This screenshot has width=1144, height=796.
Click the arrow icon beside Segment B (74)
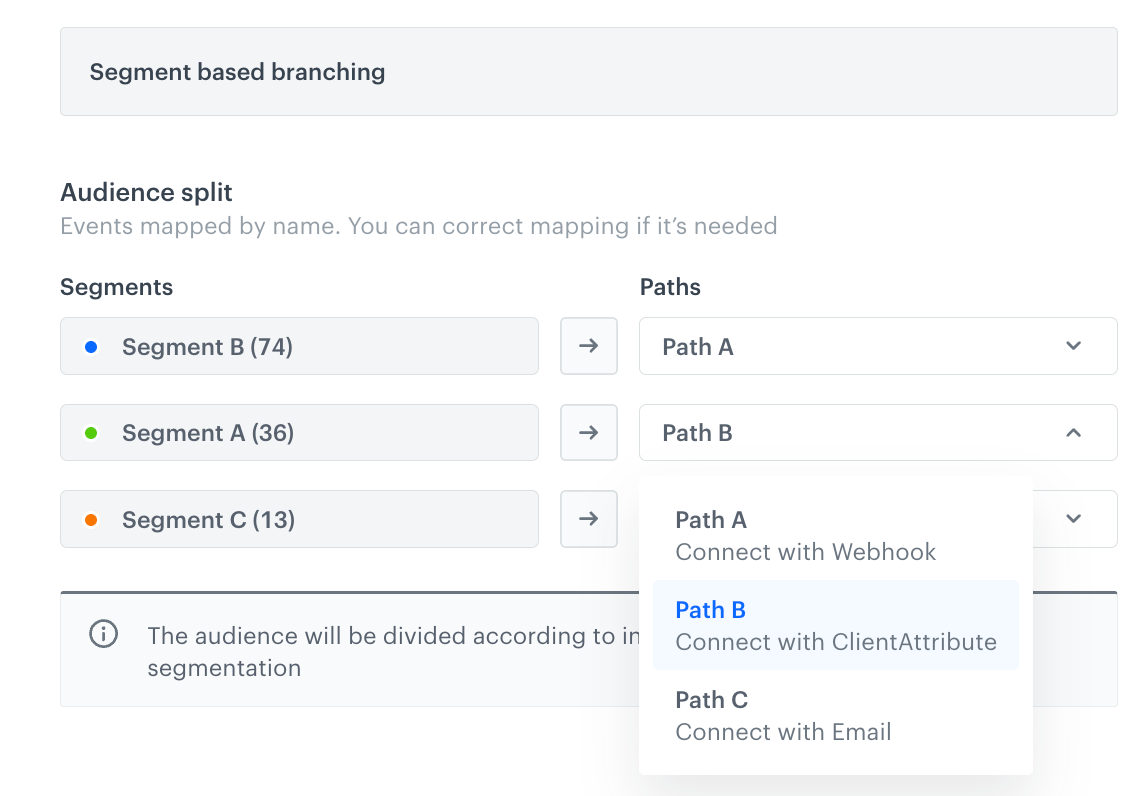[588, 346]
